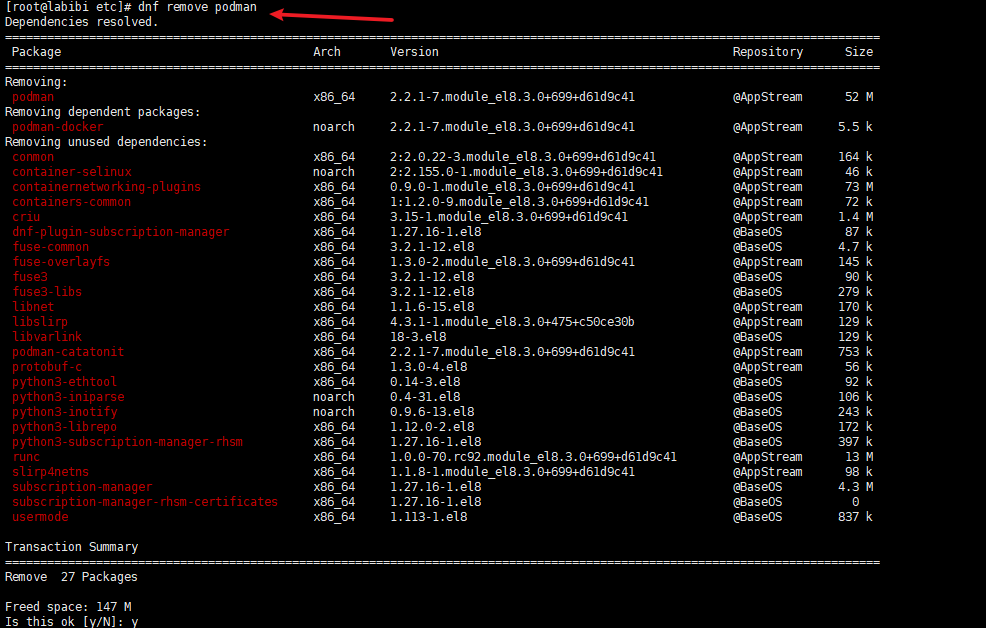Select the 'slirp4netns' package name
Viewport: 986px width, 628px height.
click(x=50, y=472)
